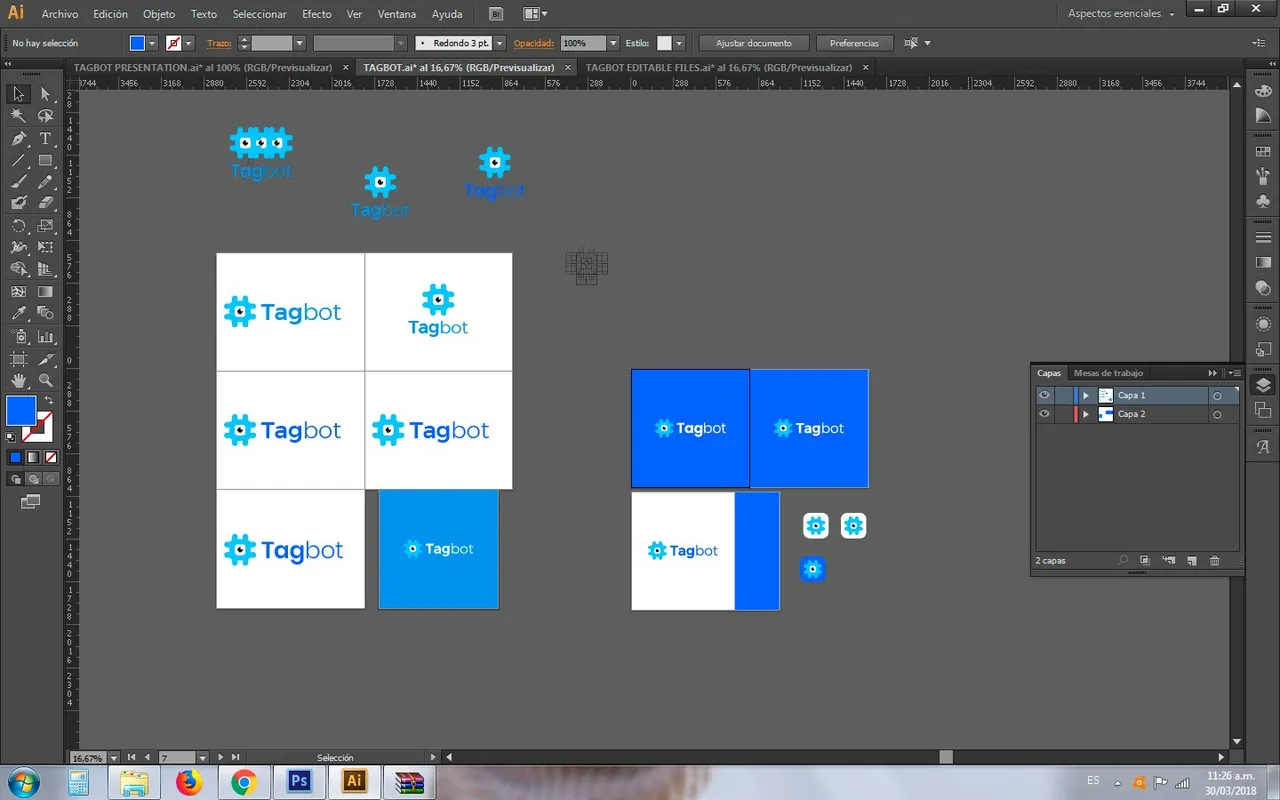Set paint mode to Color

click(x=16, y=457)
